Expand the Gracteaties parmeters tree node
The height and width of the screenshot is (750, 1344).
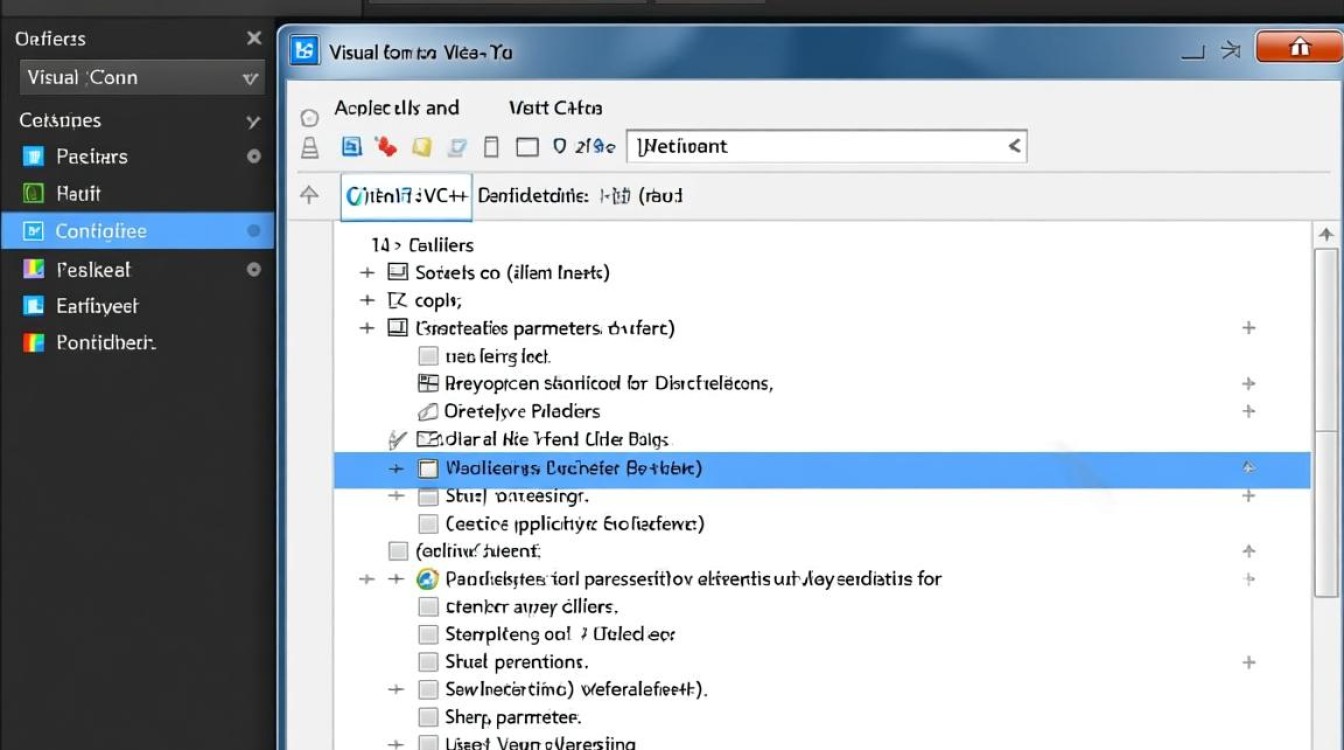point(367,328)
